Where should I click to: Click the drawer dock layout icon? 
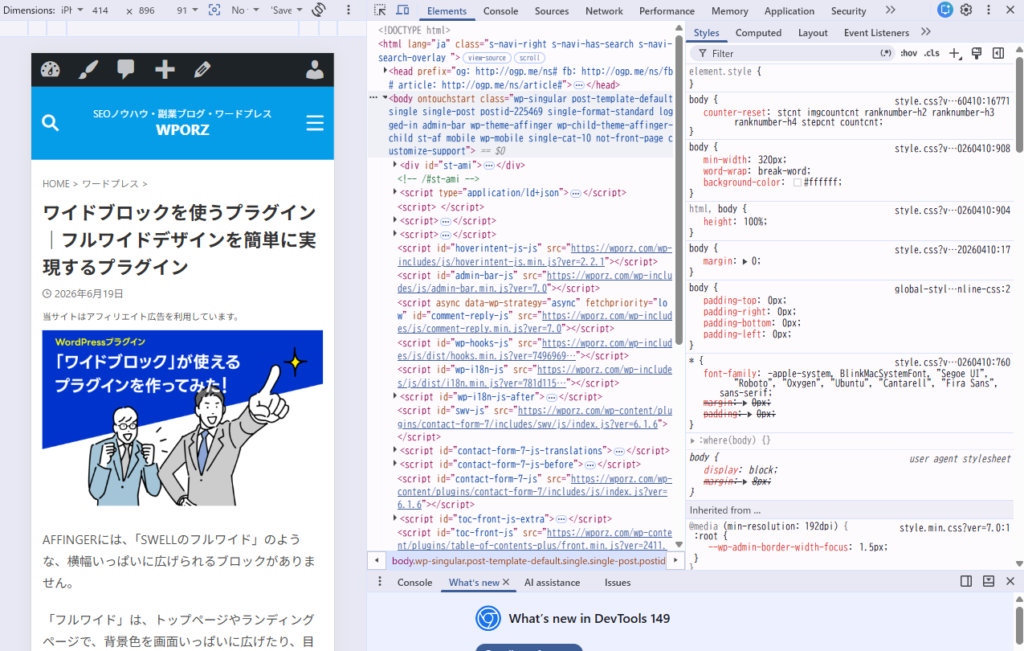click(x=966, y=581)
